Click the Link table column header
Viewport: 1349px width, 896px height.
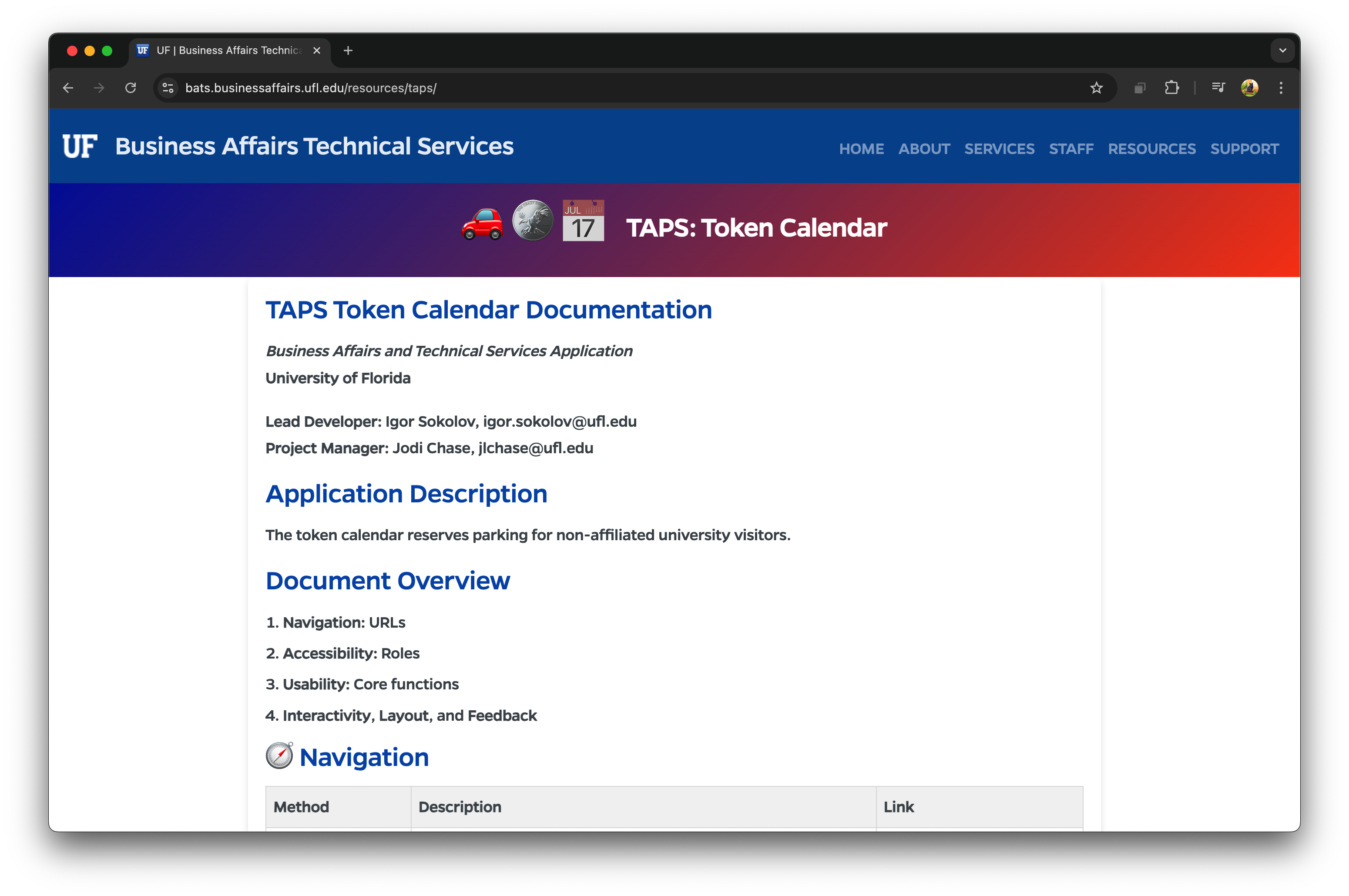click(980, 807)
